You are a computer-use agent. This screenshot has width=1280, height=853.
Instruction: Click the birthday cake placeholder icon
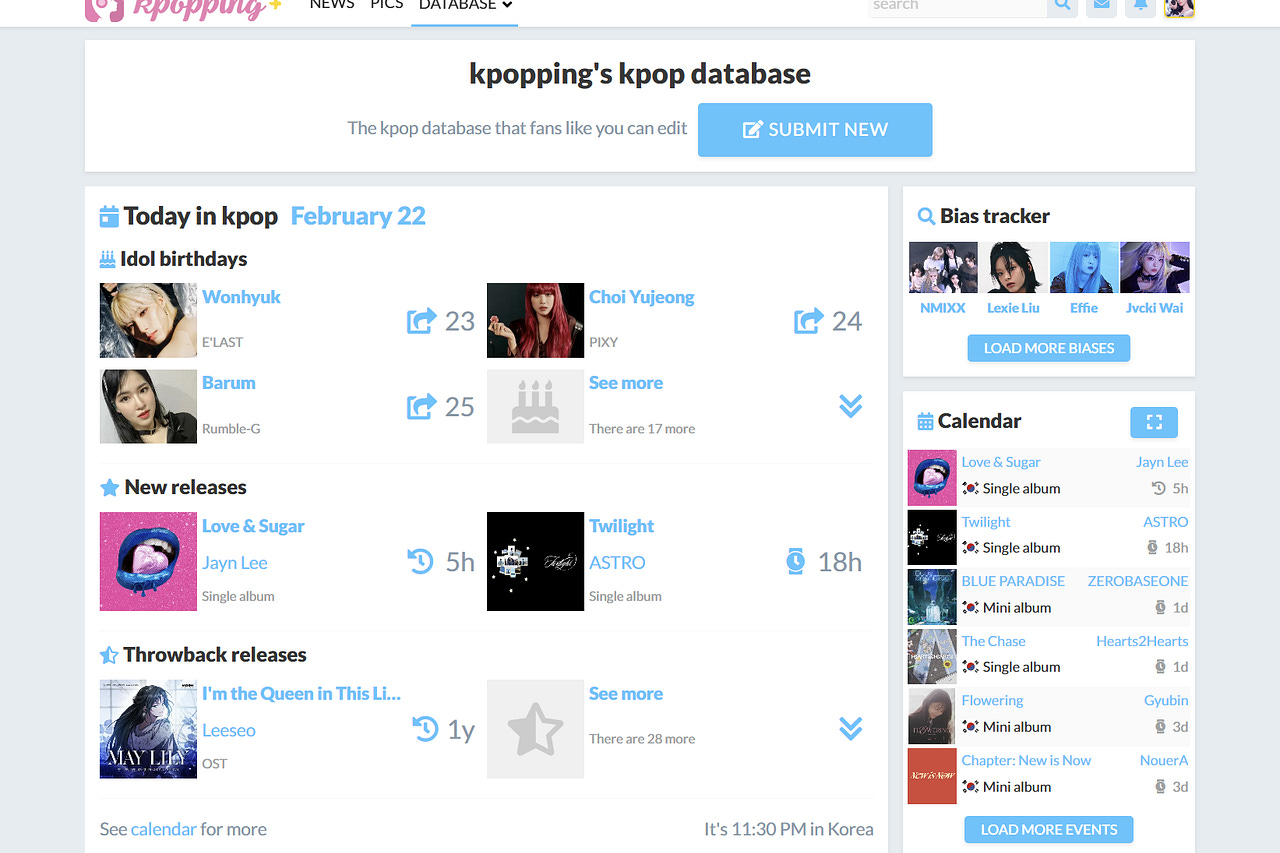click(535, 406)
